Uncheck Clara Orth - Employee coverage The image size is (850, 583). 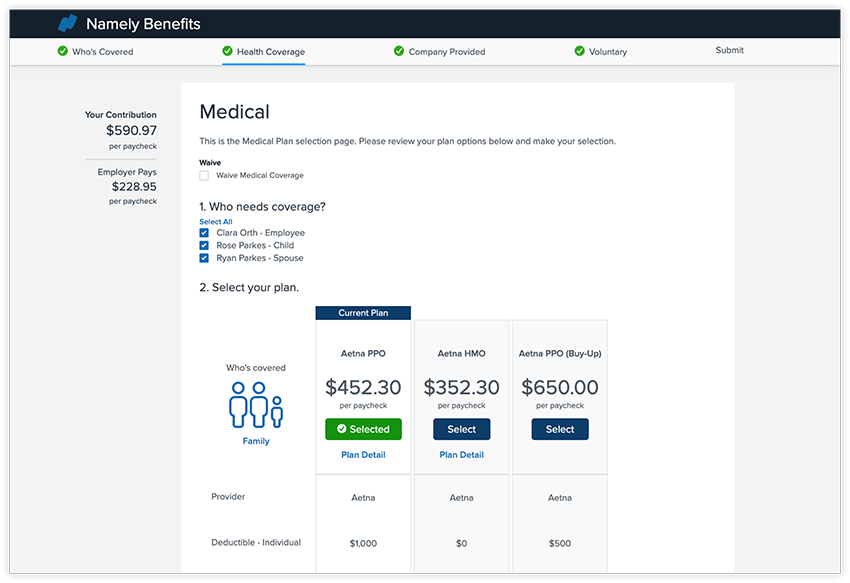[x=204, y=231]
